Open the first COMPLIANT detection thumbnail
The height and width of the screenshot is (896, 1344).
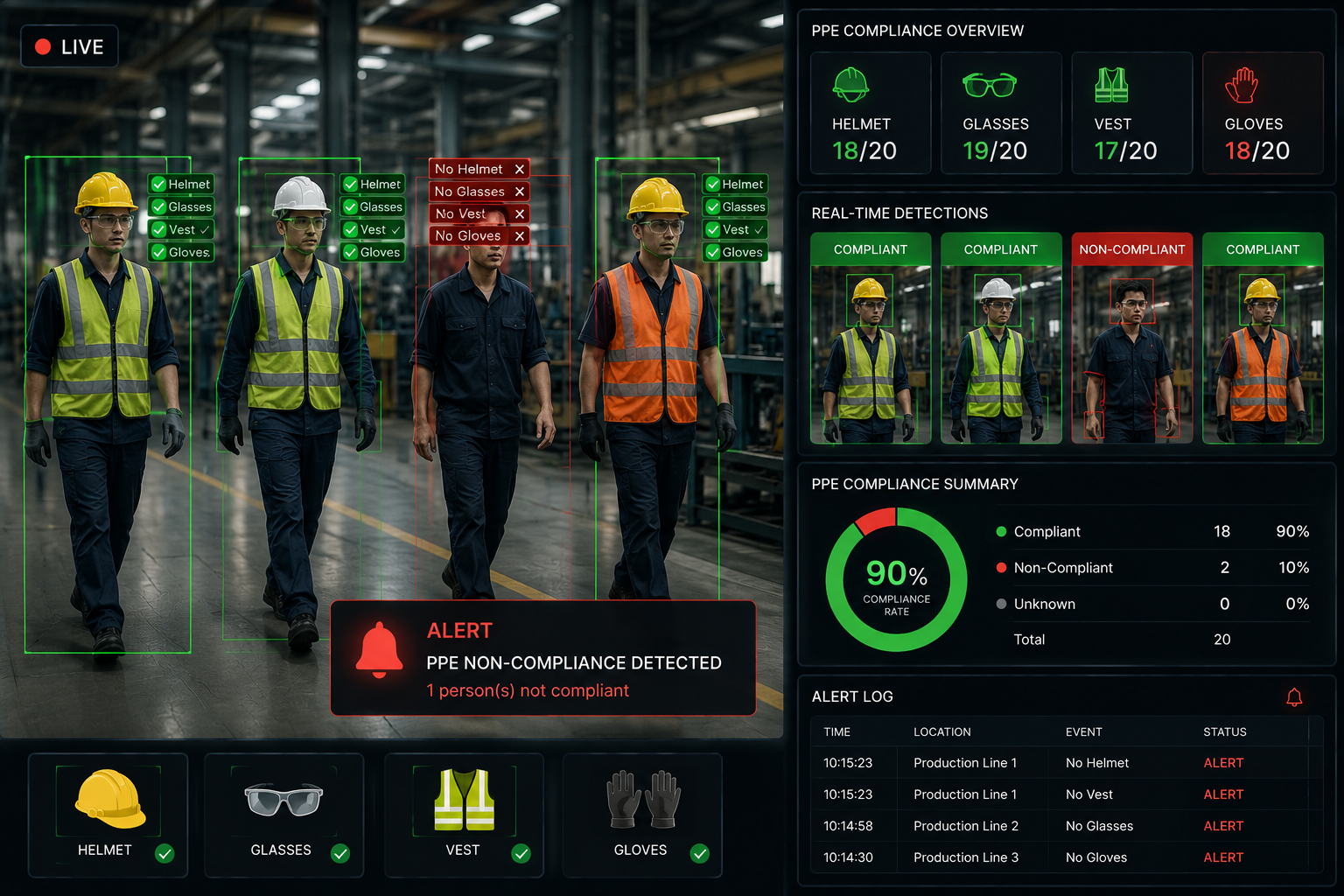tap(871, 338)
